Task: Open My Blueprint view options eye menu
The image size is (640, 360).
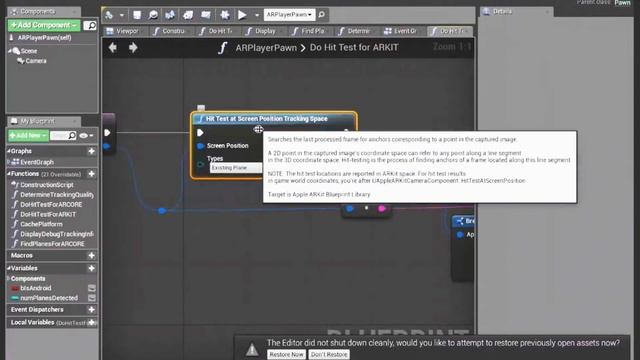Action: 86,136
